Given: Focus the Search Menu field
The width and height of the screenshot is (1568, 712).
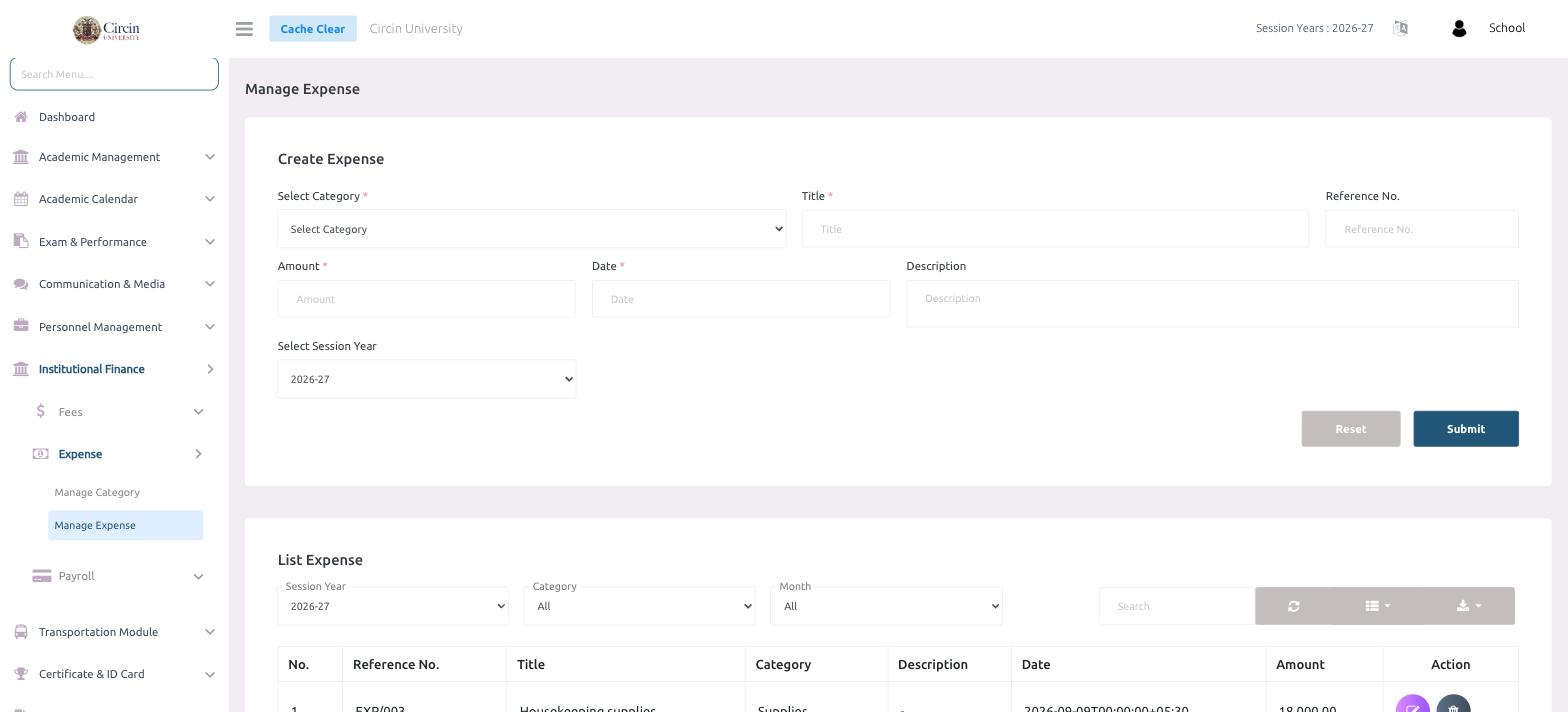Looking at the screenshot, I should pos(114,74).
